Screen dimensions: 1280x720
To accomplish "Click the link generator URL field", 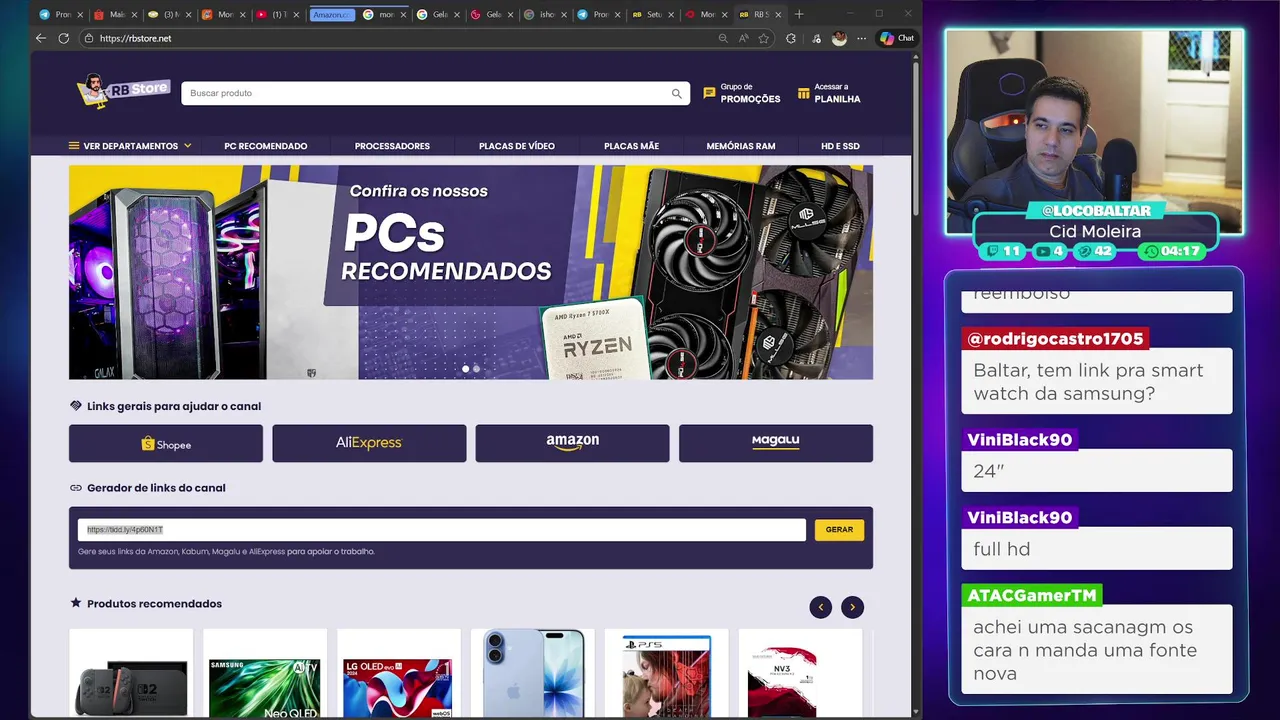I will [x=442, y=530].
